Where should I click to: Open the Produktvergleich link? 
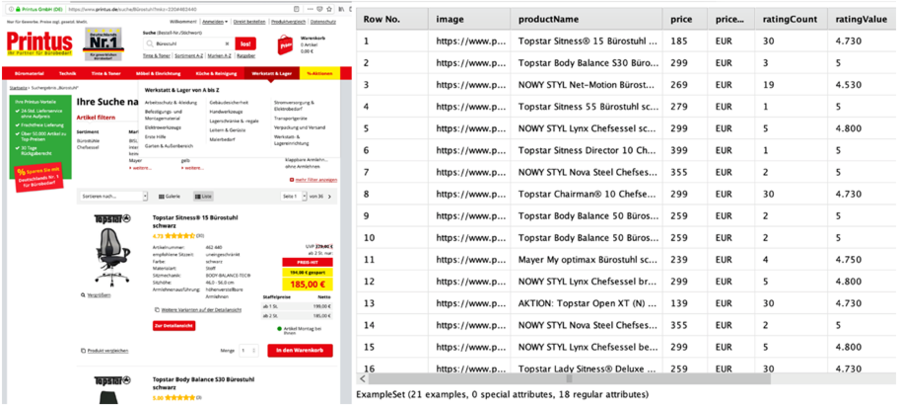[x=288, y=21]
